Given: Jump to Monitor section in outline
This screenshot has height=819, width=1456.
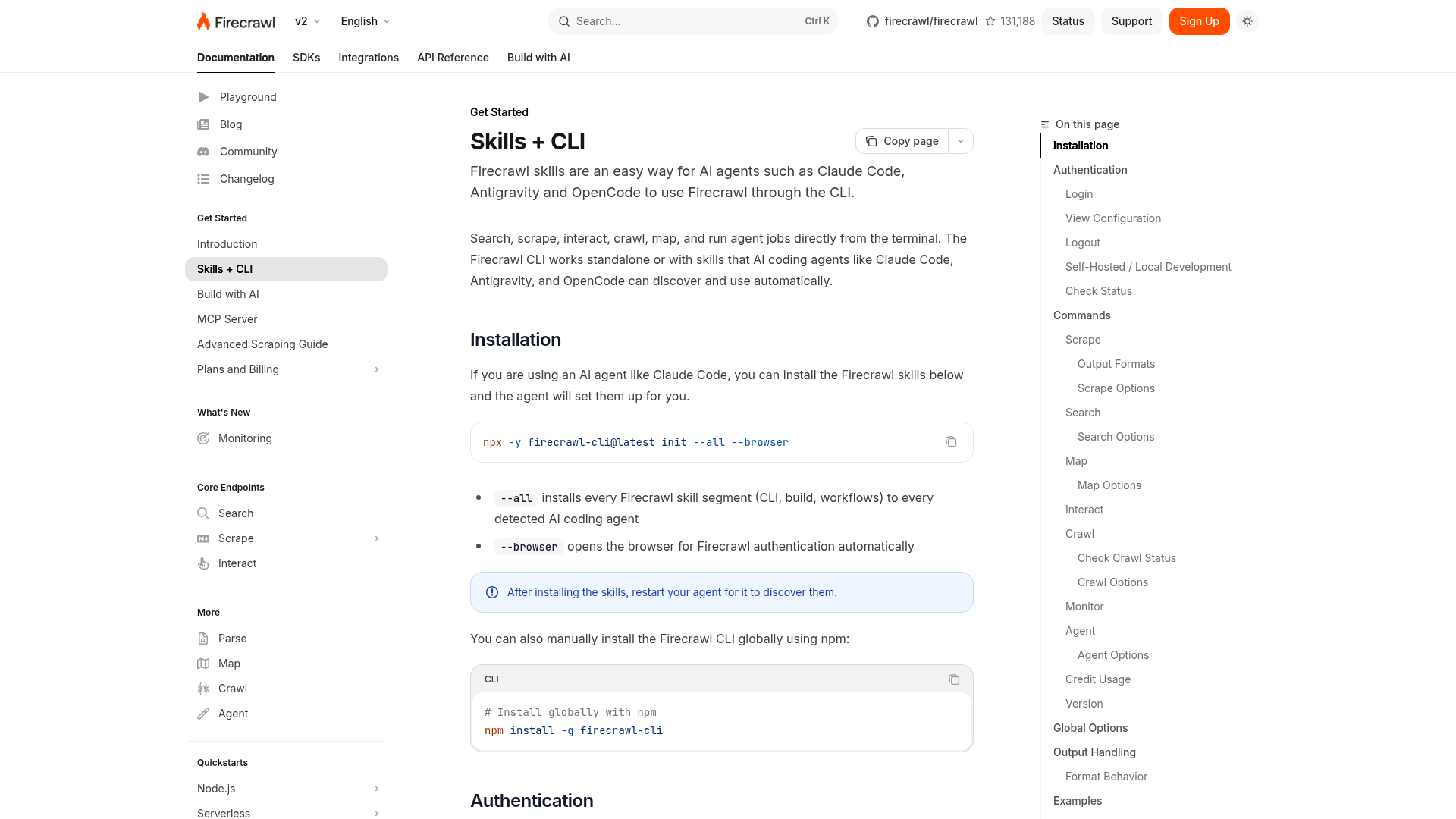Looking at the screenshot, I should pyautogui.click(x=1084, y=607).
